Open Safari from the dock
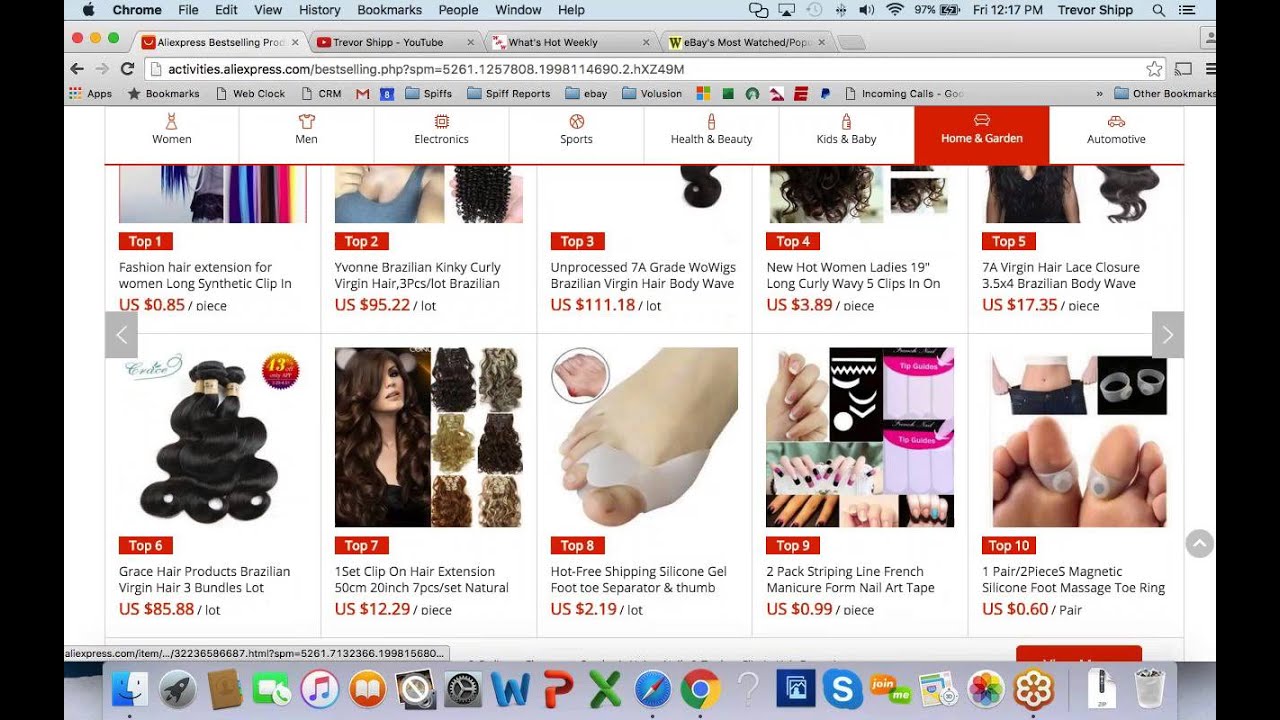 point(653,689)
